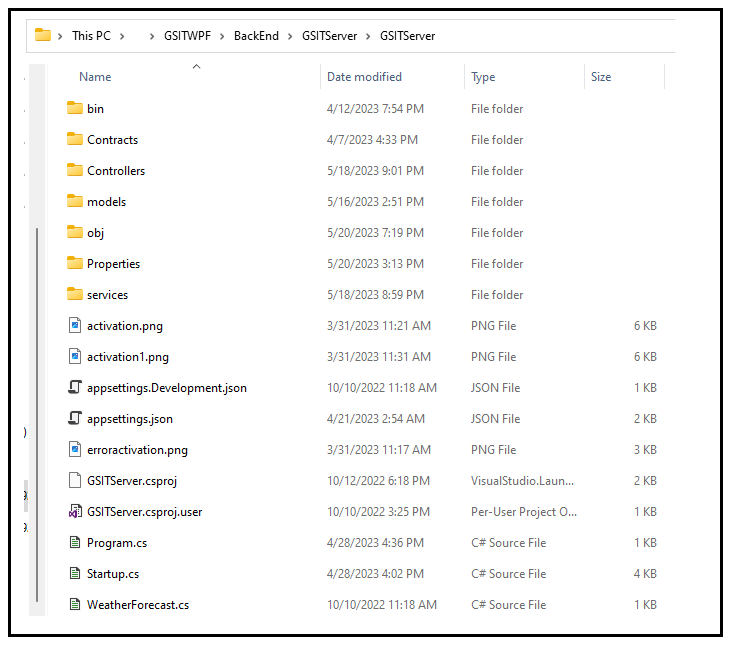This screenshot has width=736, height=650.
Task: Click the VisualStudio.Laun... type cell
Action: (x=522, y=480)
